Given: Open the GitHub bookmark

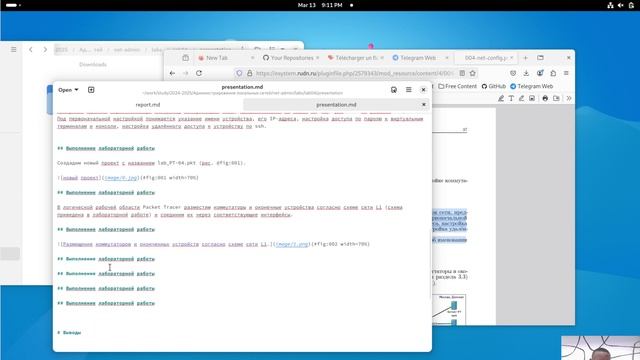Looking at the screenshot, I should pos(493,86).
